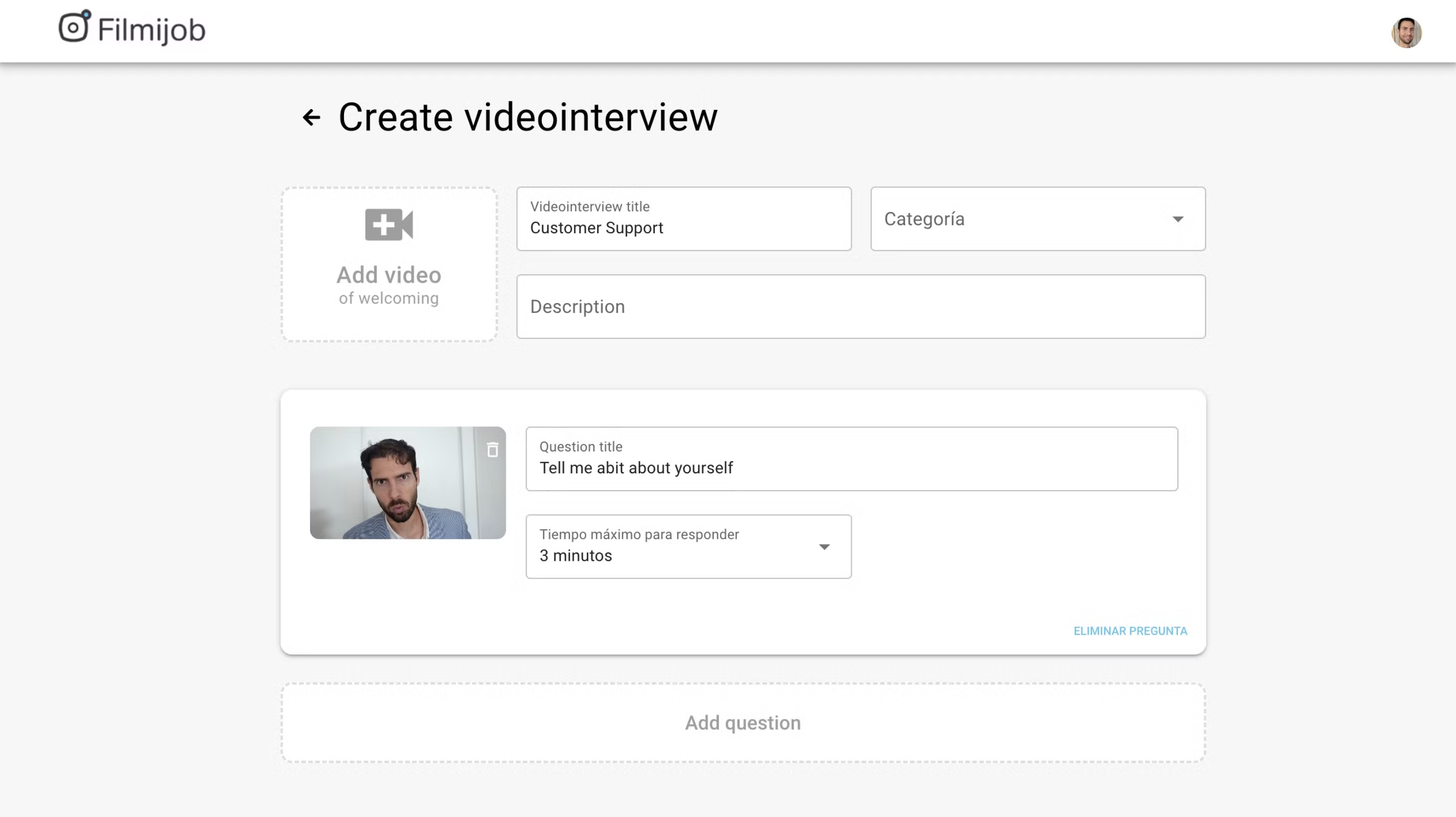Click the Create videointerview heading
This screenshot has height=817, width=1456.
[528, 117]
